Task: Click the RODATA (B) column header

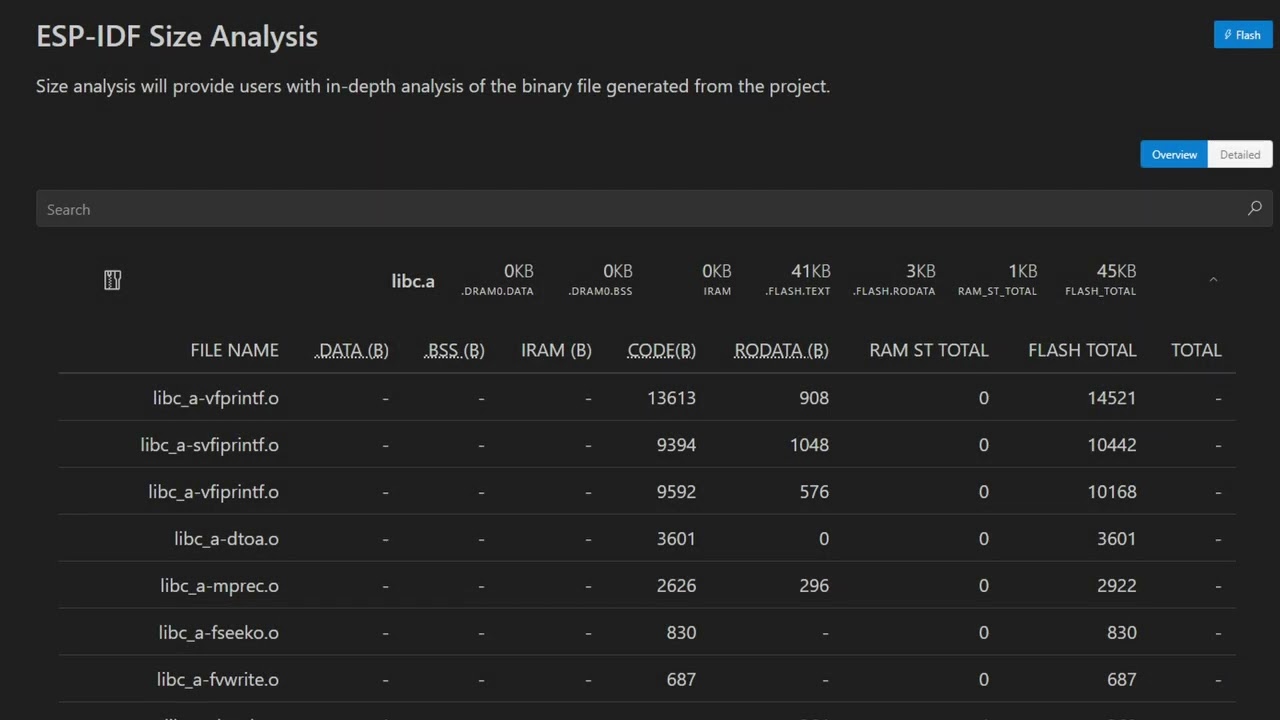Action: tap(781, 350)
